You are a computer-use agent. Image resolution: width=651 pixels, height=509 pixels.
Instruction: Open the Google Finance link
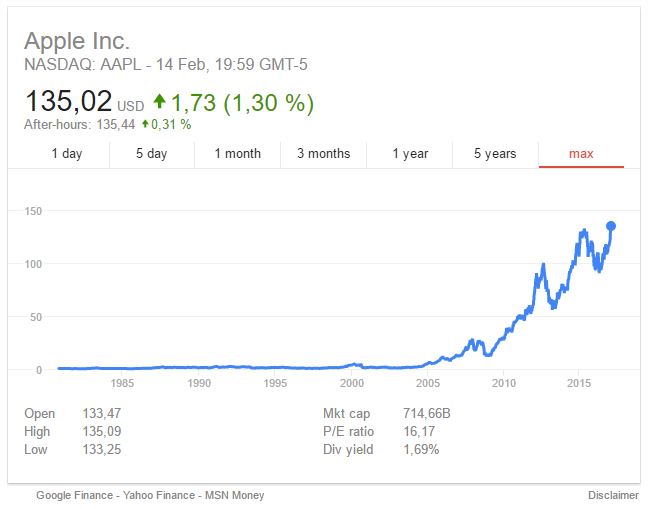click(x=75, y=495)
